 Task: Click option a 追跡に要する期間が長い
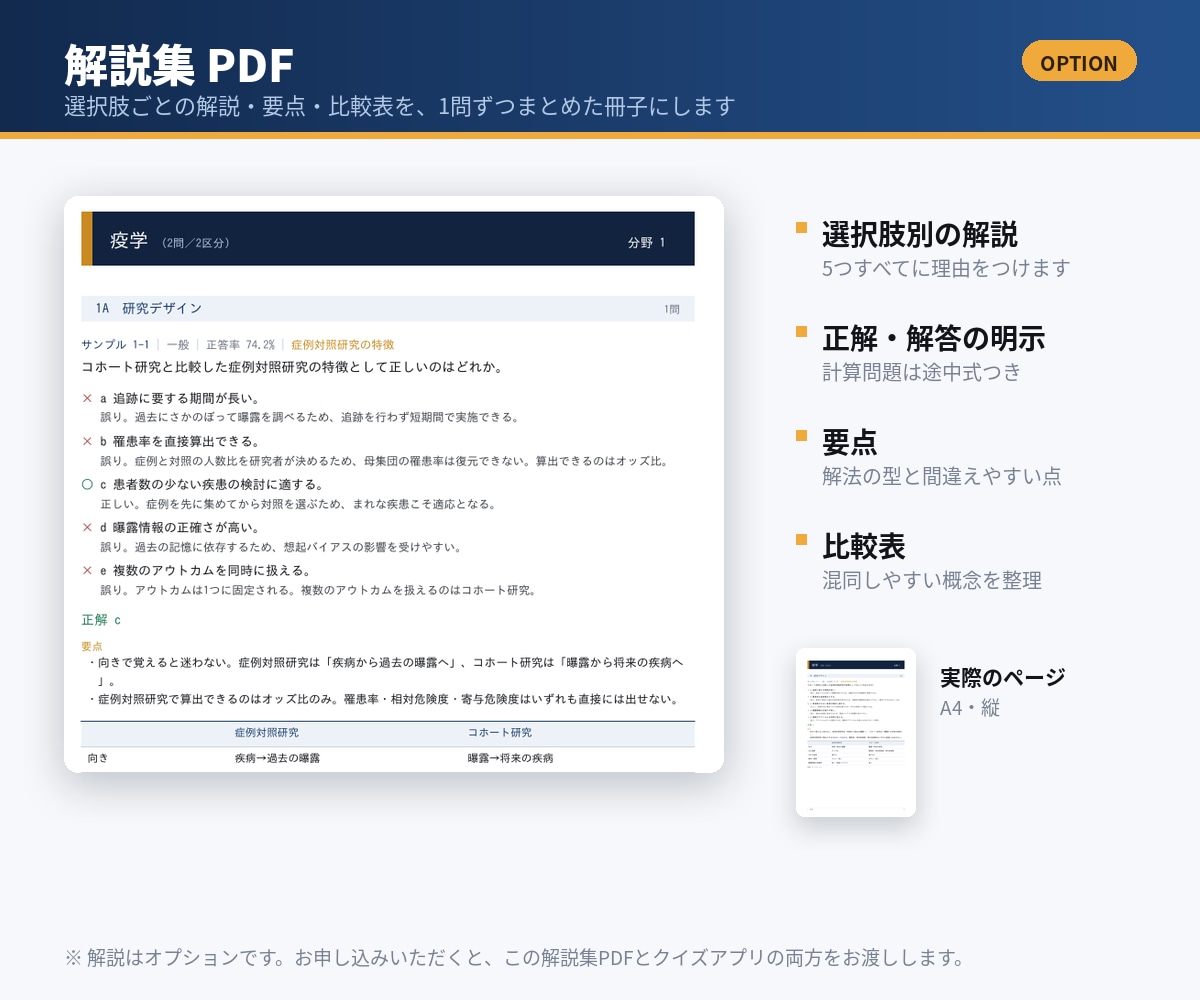pyautogui.click(x=180, y=398)
